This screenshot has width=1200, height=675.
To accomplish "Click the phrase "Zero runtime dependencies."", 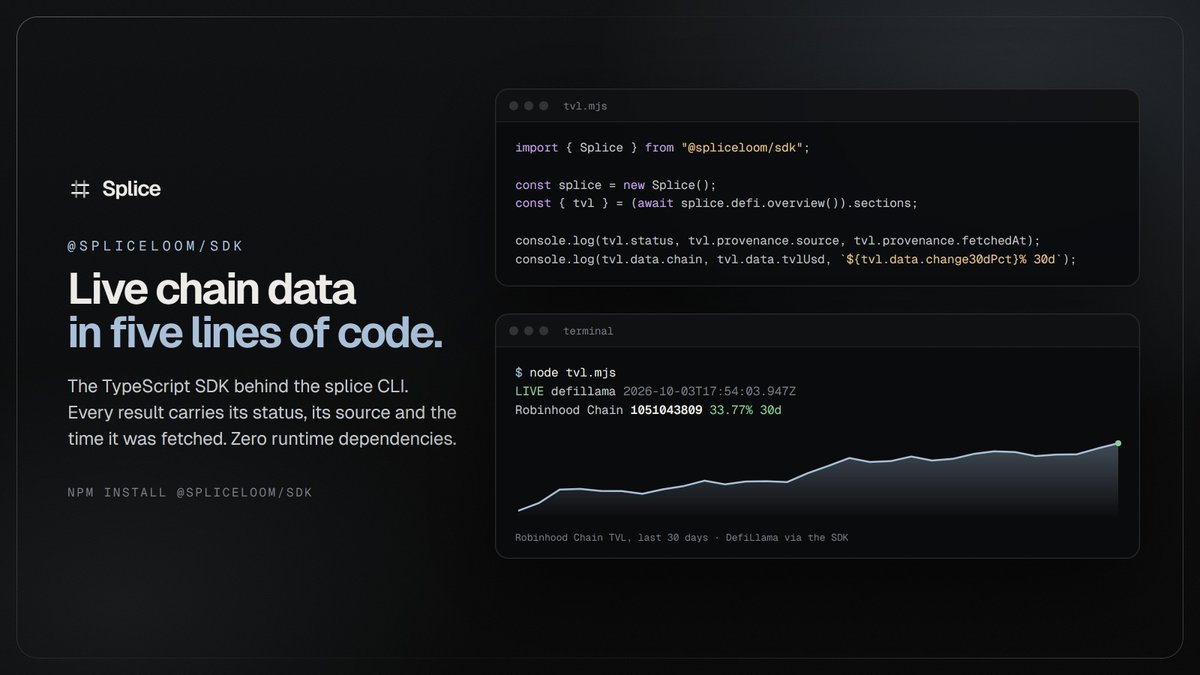I will [x=343, y=439].
